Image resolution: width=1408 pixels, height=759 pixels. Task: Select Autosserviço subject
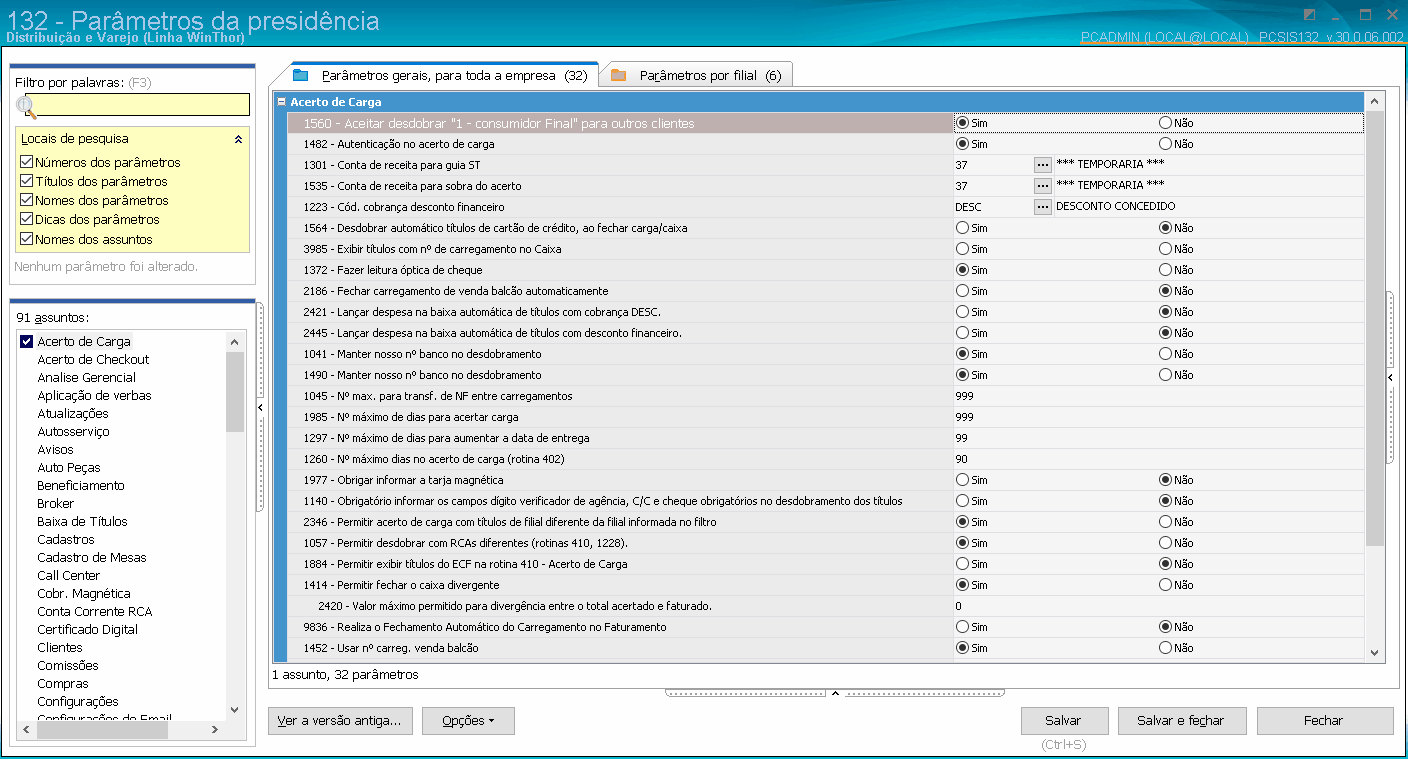click(73, 432)
